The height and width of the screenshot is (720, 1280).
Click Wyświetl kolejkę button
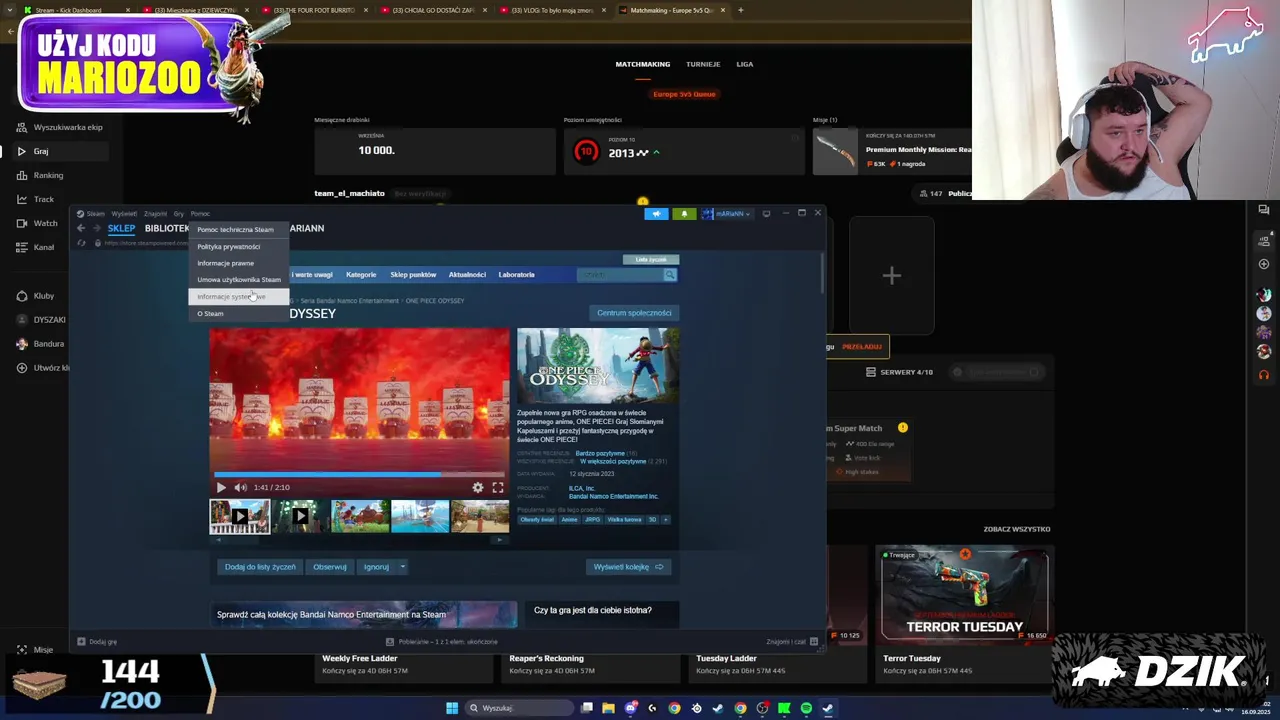coord(628,567)
